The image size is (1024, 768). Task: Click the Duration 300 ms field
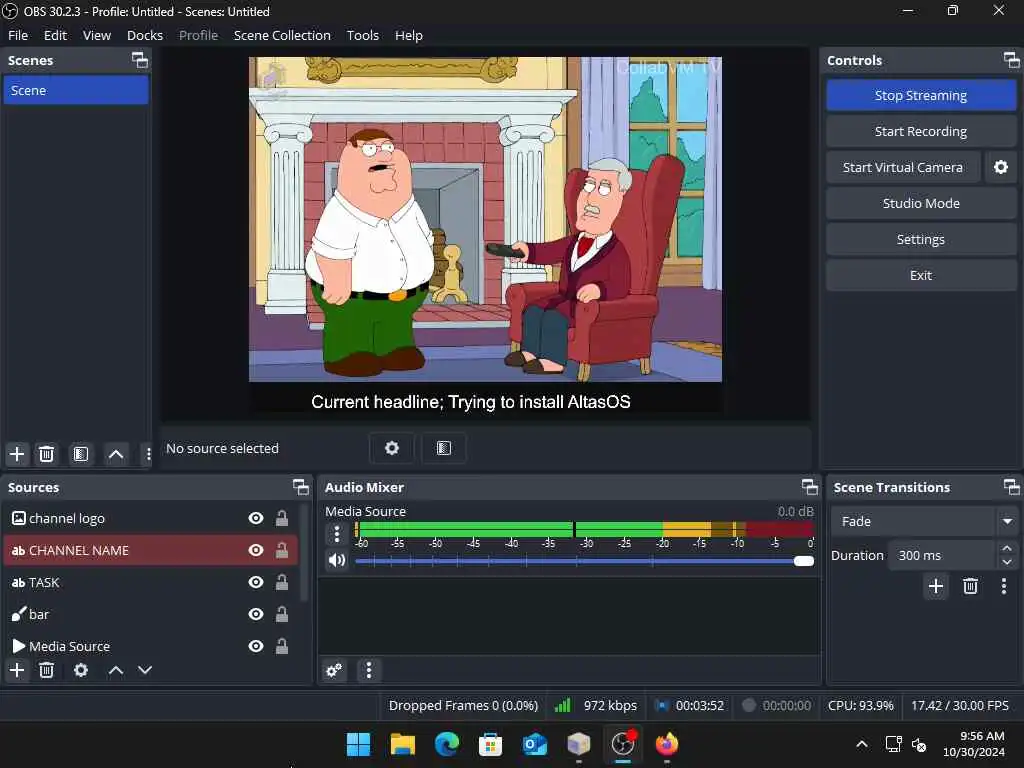tap(942, 555)
